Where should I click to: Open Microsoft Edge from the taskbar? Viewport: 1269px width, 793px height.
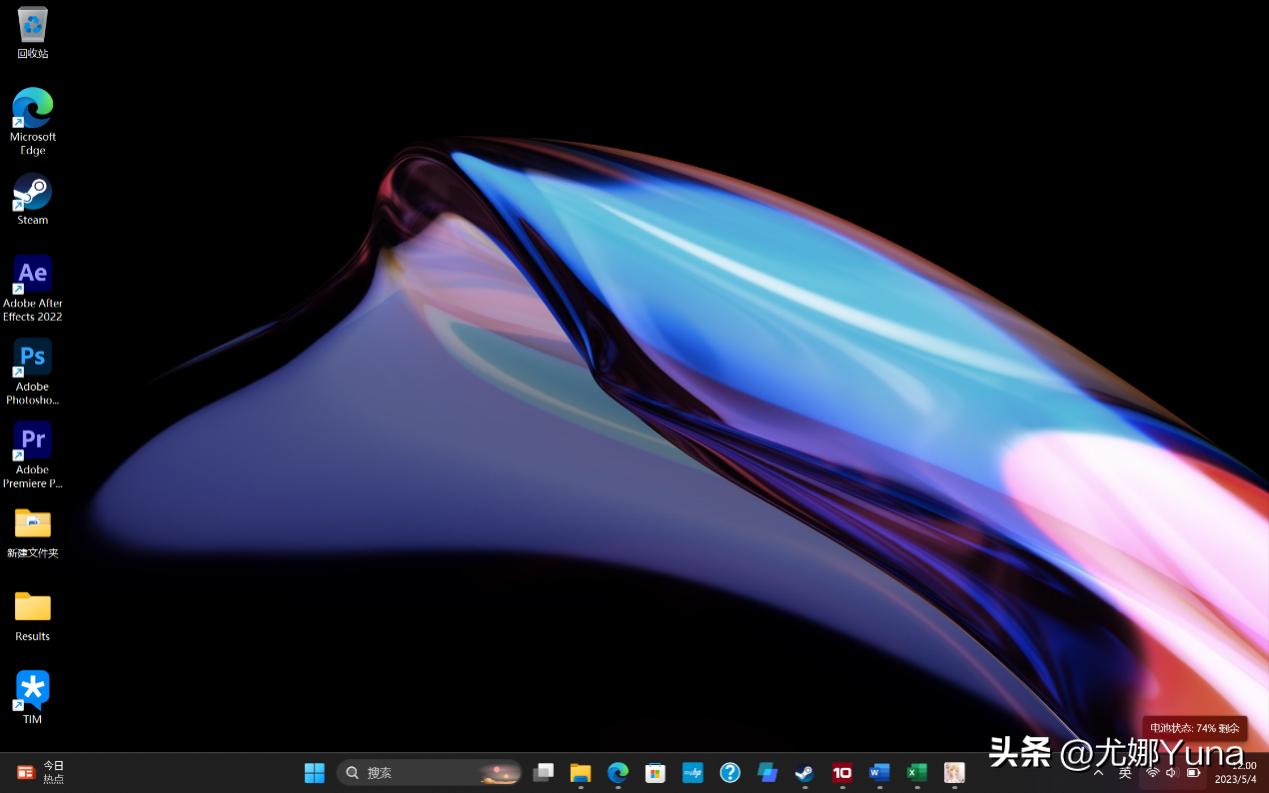pos(618,772)
